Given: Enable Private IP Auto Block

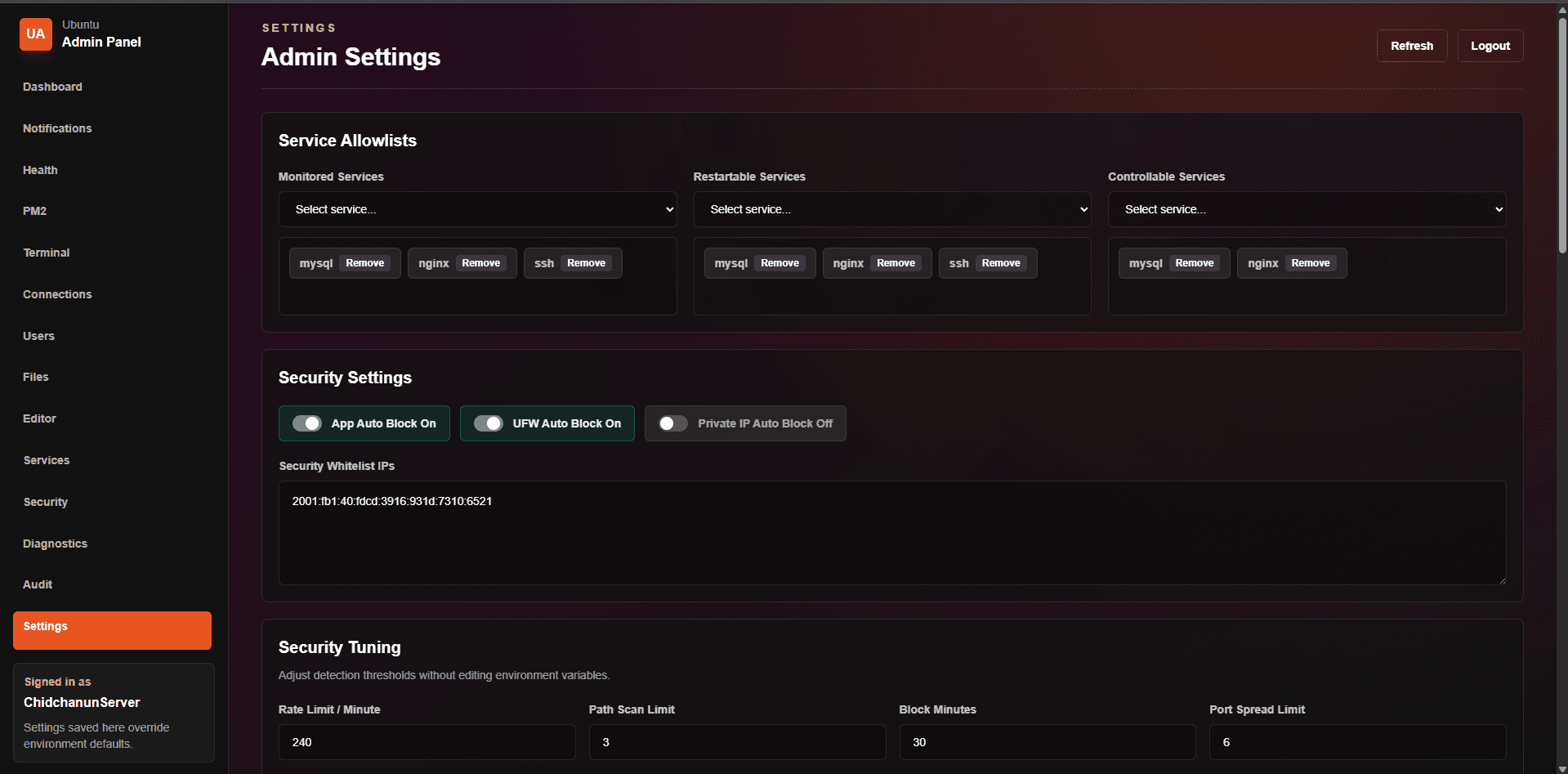Looking at the screenshot, I should pyautogui.click(x=673, y=423).
